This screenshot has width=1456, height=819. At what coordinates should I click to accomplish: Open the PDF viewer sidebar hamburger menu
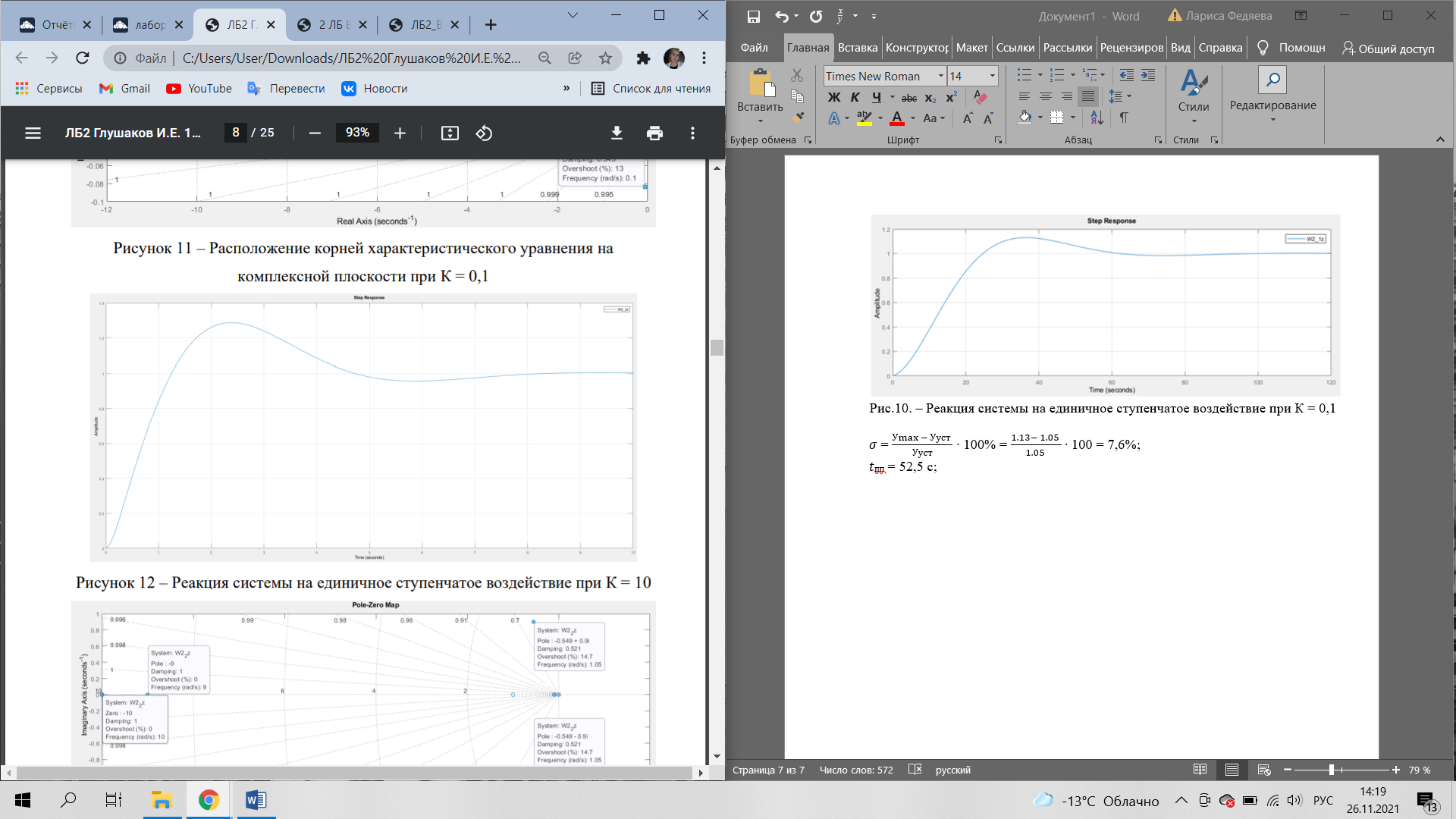tap(33, 133)
